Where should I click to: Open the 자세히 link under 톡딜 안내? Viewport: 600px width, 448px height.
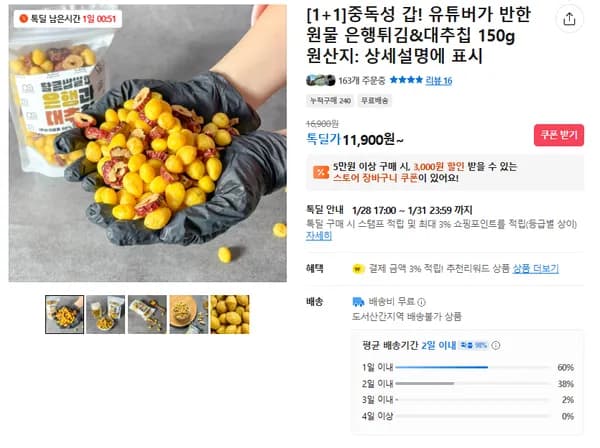(318, 236)
